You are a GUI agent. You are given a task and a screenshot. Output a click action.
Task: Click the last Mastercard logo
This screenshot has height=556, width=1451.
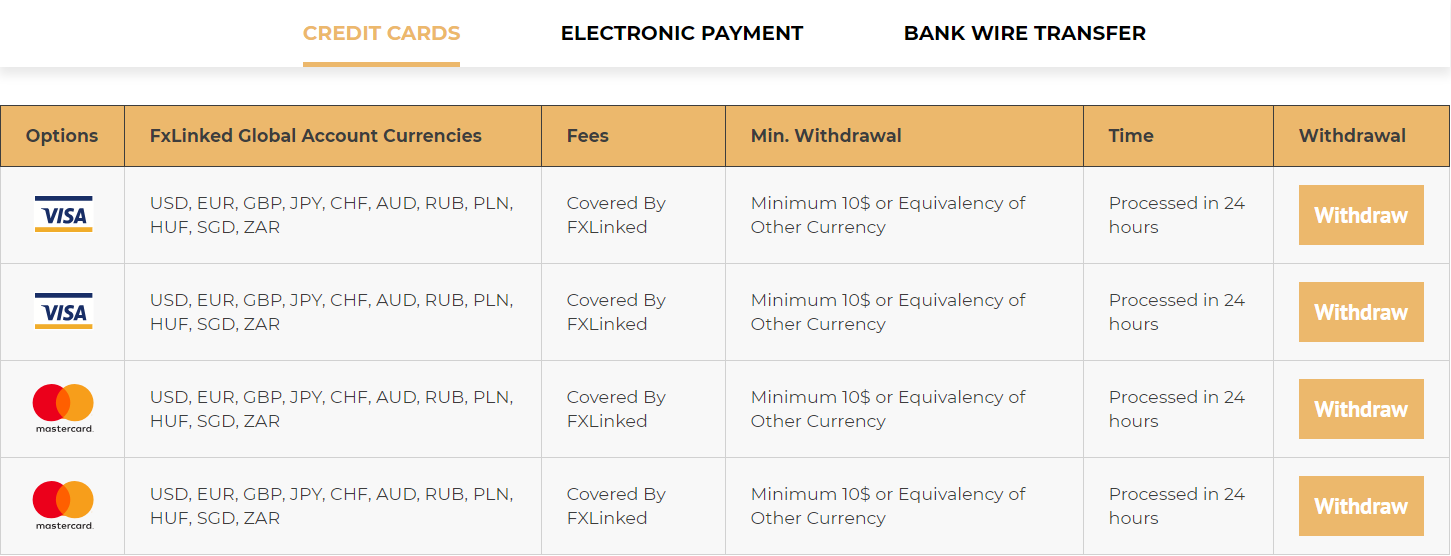click(63, 505)
